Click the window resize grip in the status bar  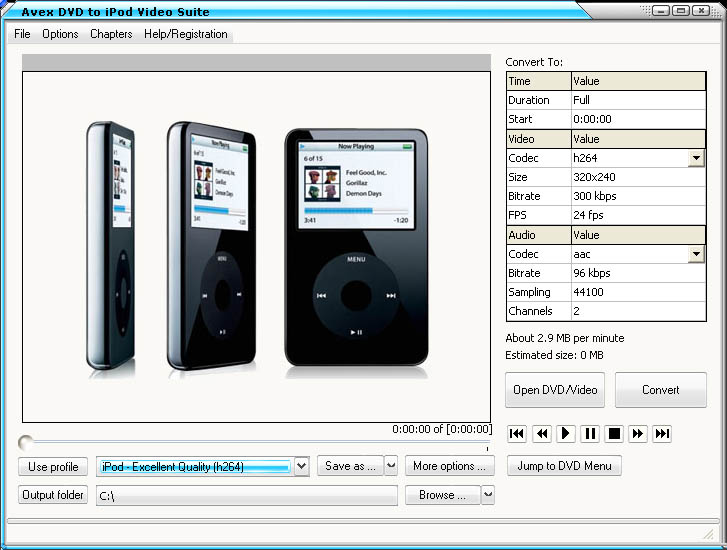click(x=708, y=535)
